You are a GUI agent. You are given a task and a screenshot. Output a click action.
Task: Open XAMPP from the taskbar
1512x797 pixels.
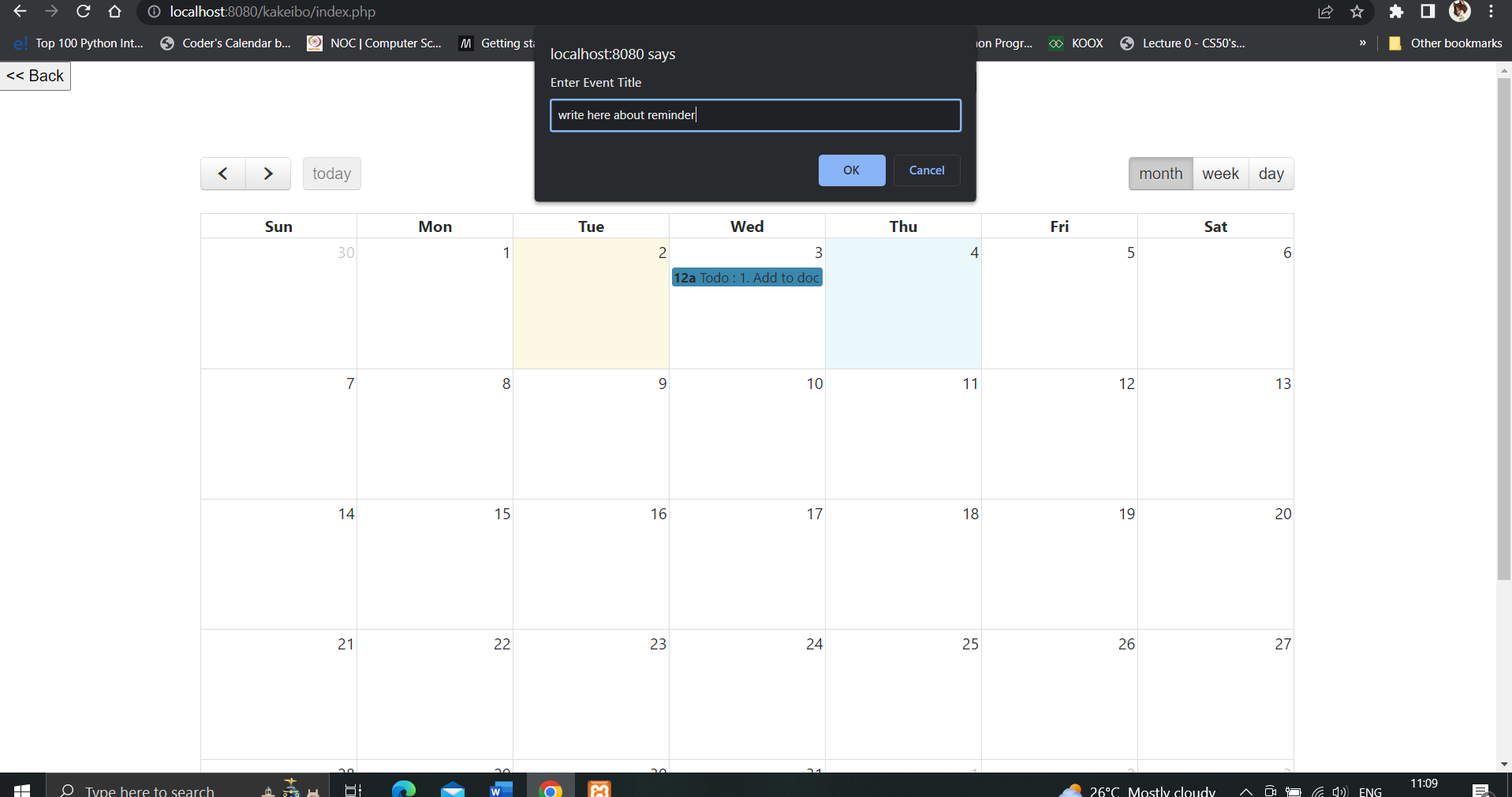[x=599, y=788]
